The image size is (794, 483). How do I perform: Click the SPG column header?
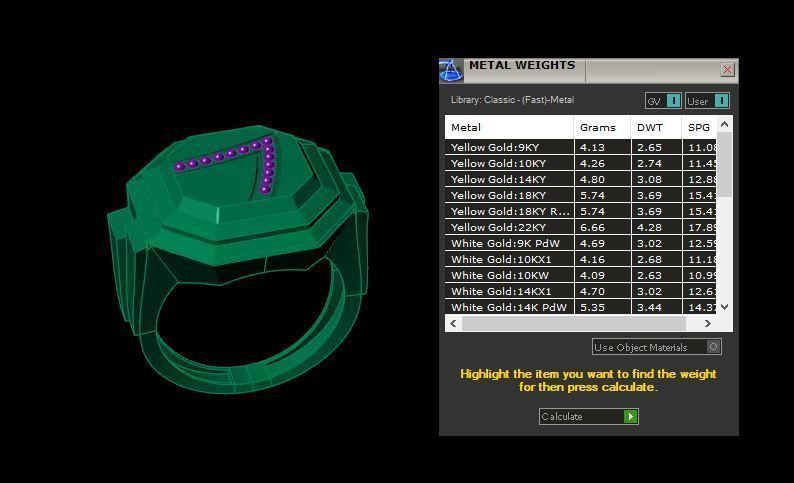click(699, 128)
